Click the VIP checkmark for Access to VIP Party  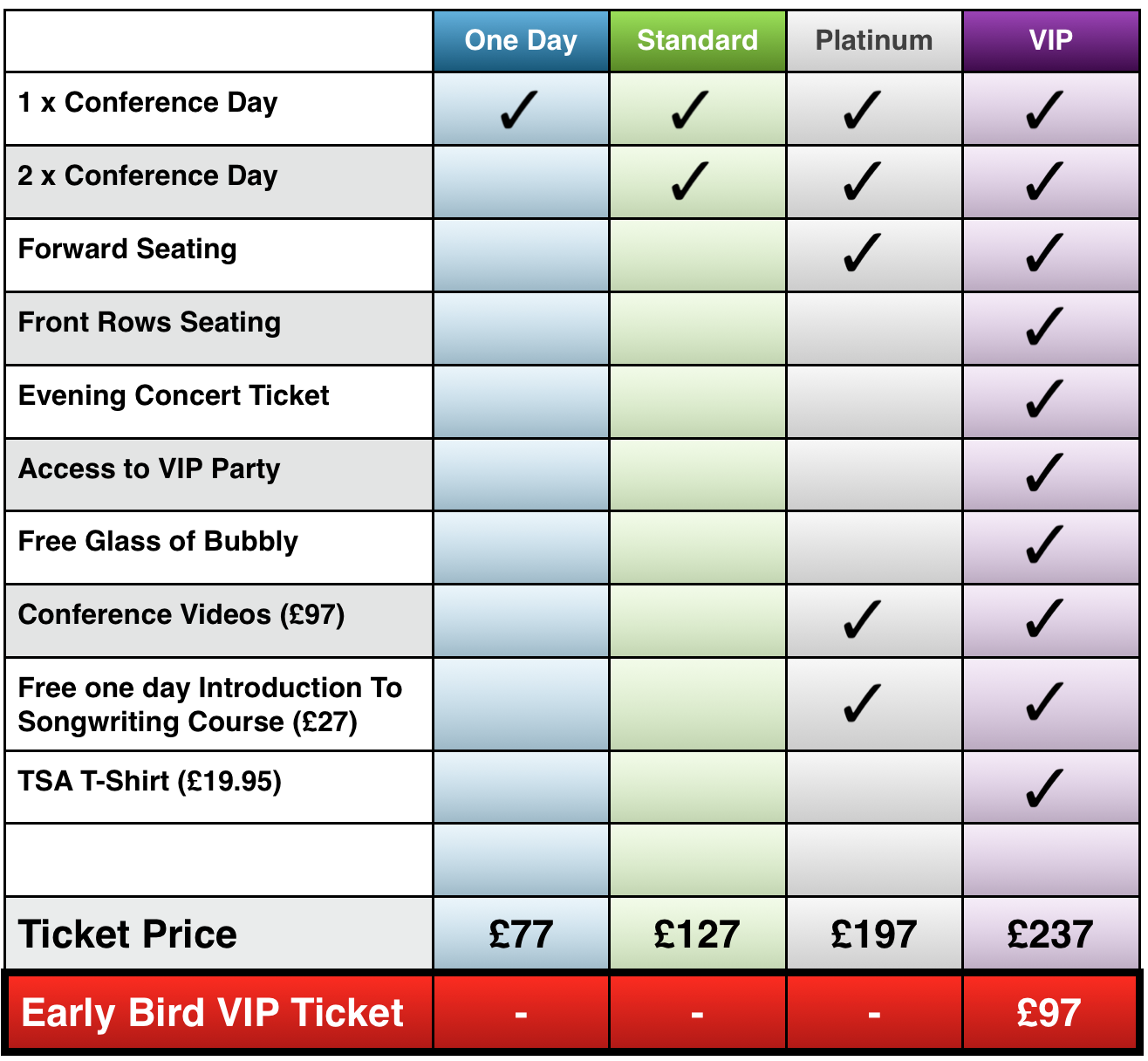click(1044, 473)
